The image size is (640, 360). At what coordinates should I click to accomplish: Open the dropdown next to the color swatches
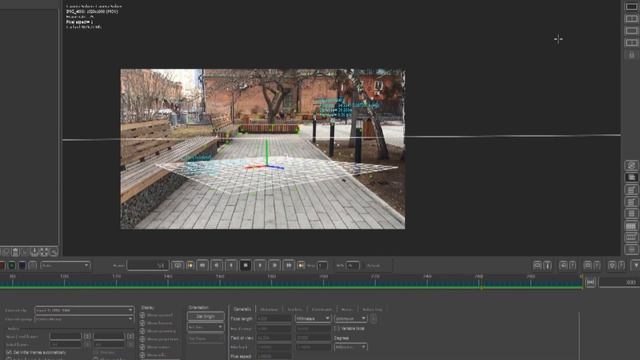(x=65, y=266)
